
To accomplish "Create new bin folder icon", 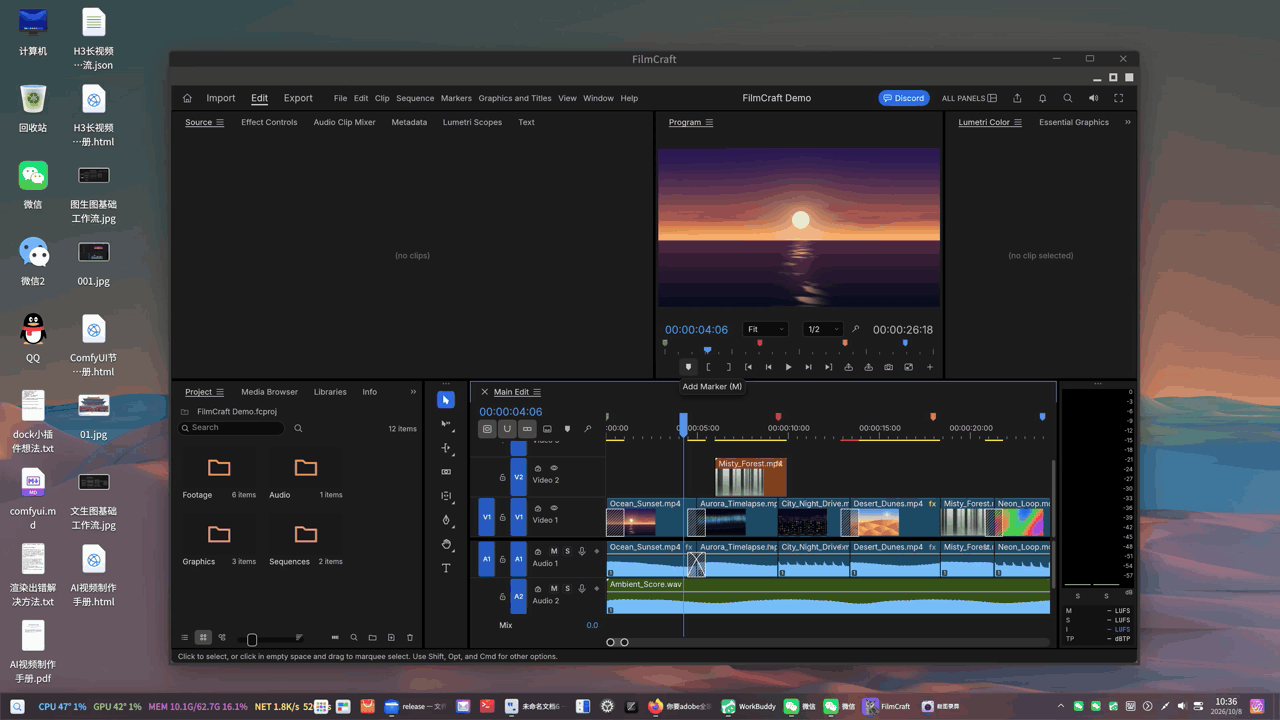I will [372, 637].
